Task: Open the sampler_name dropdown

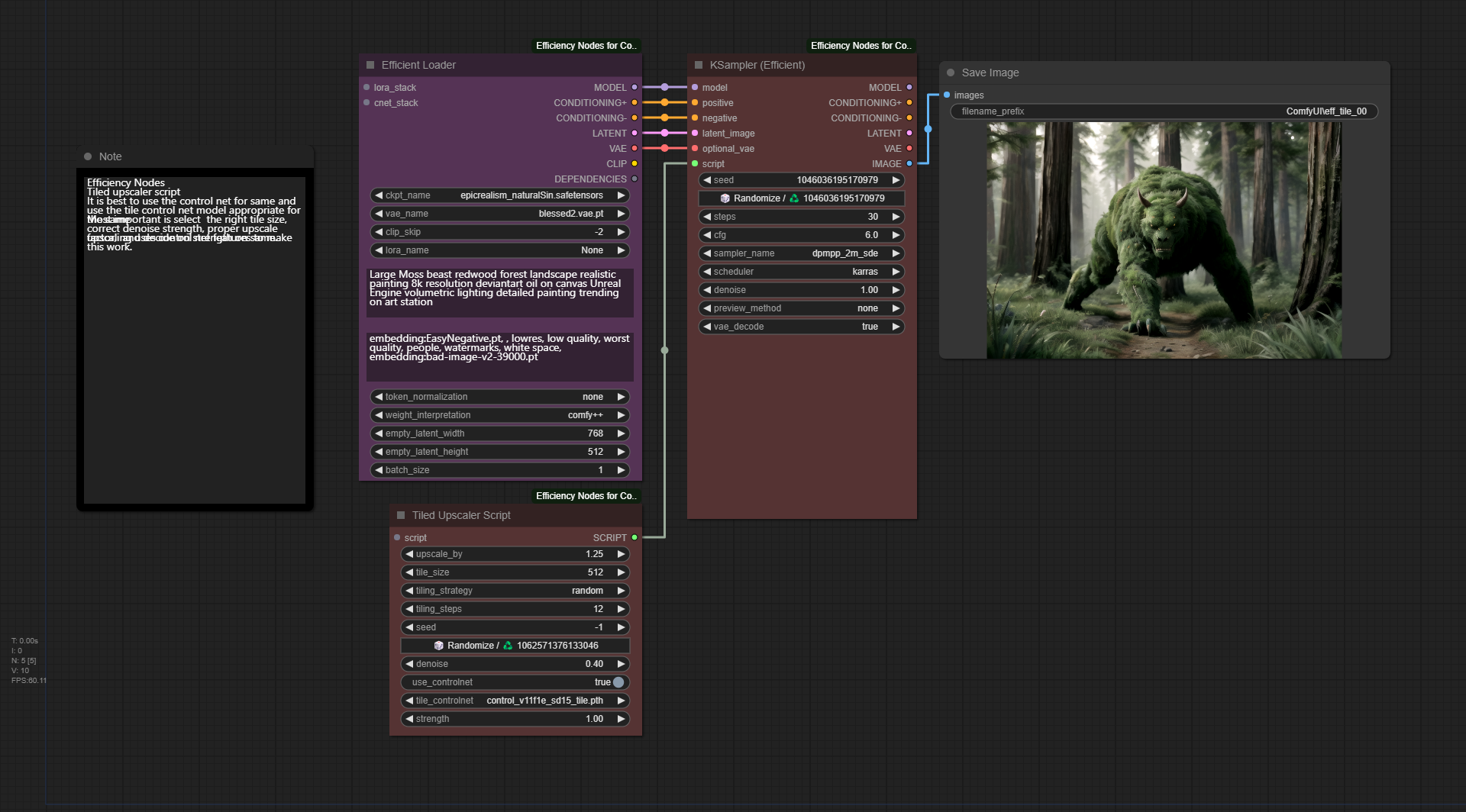Action: pyautogui.click(x=801, y=253)
